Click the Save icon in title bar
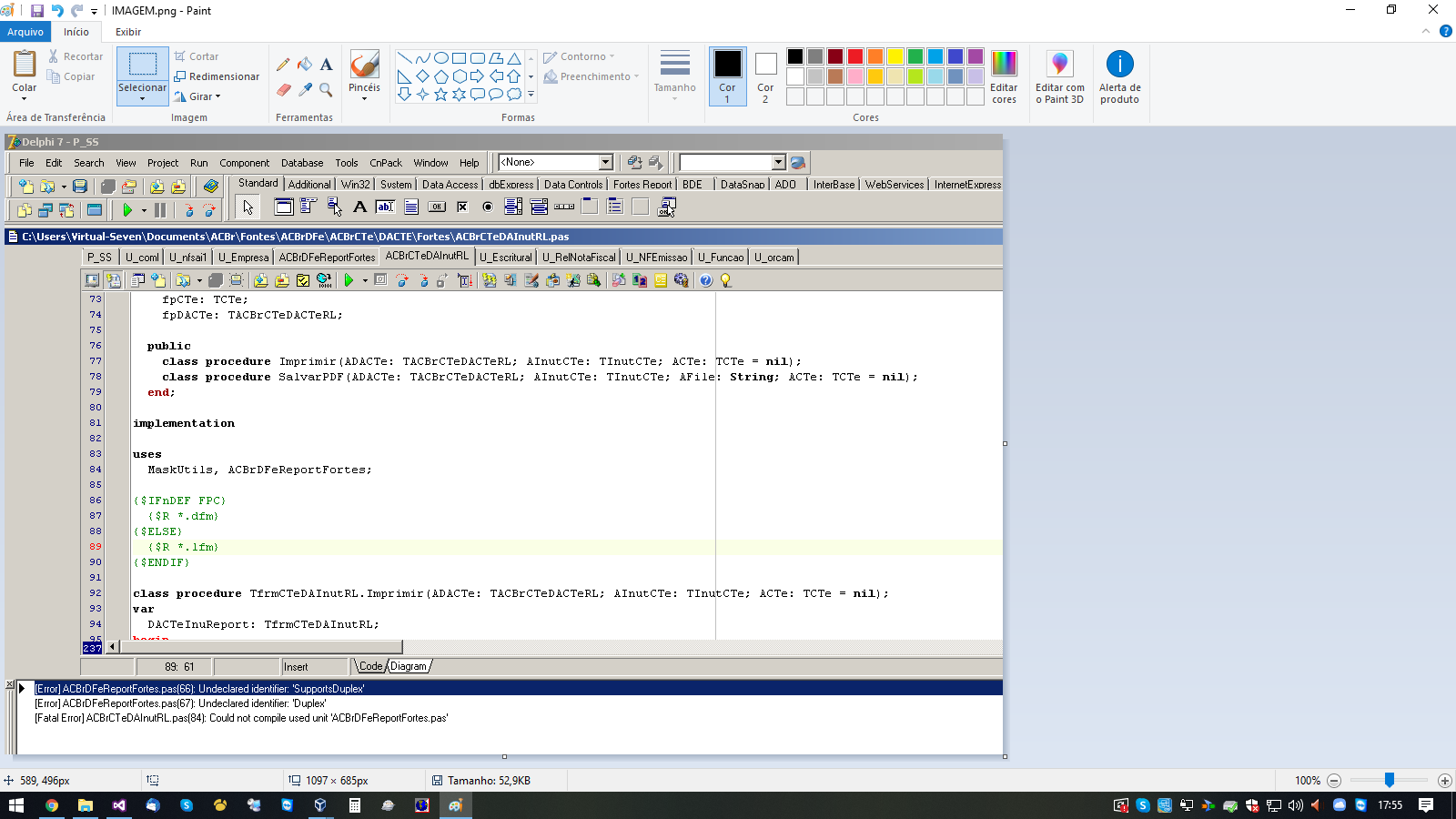This screenshot has width=1456, height=819. pos(37,11)
